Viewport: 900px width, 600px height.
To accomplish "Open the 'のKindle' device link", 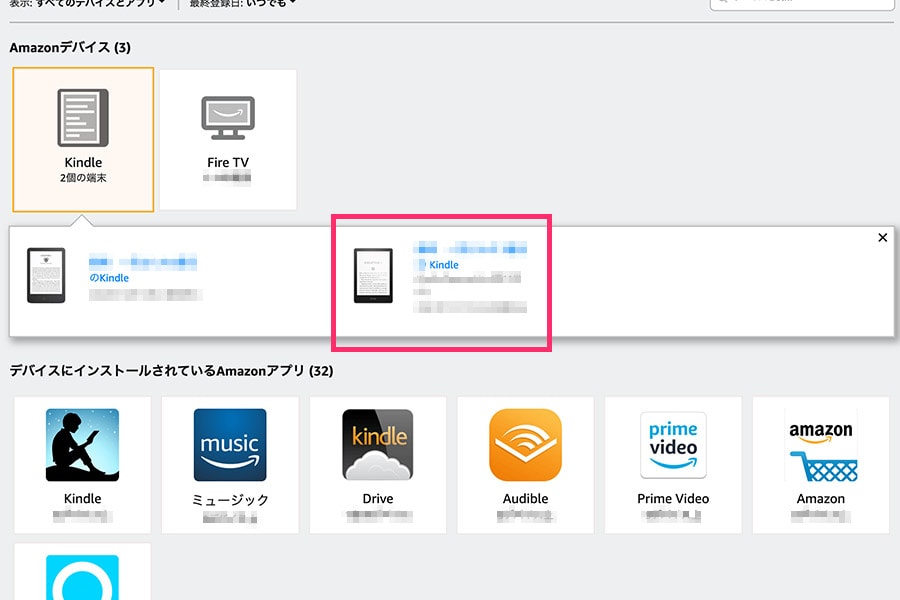I will click(x=109, y=278).
